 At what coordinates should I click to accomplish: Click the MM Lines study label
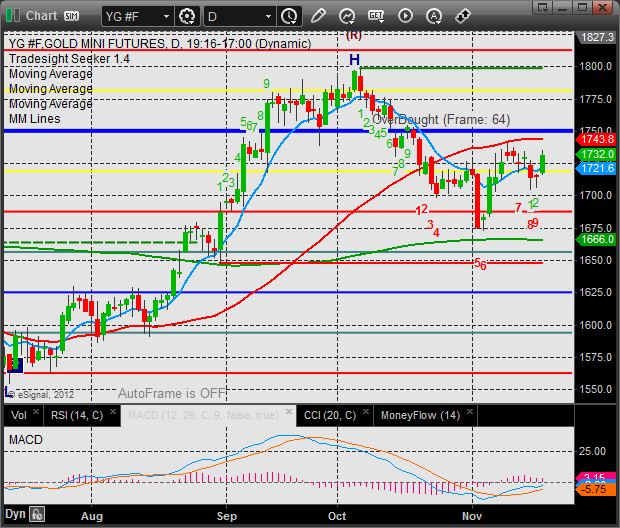coord(35,119)
